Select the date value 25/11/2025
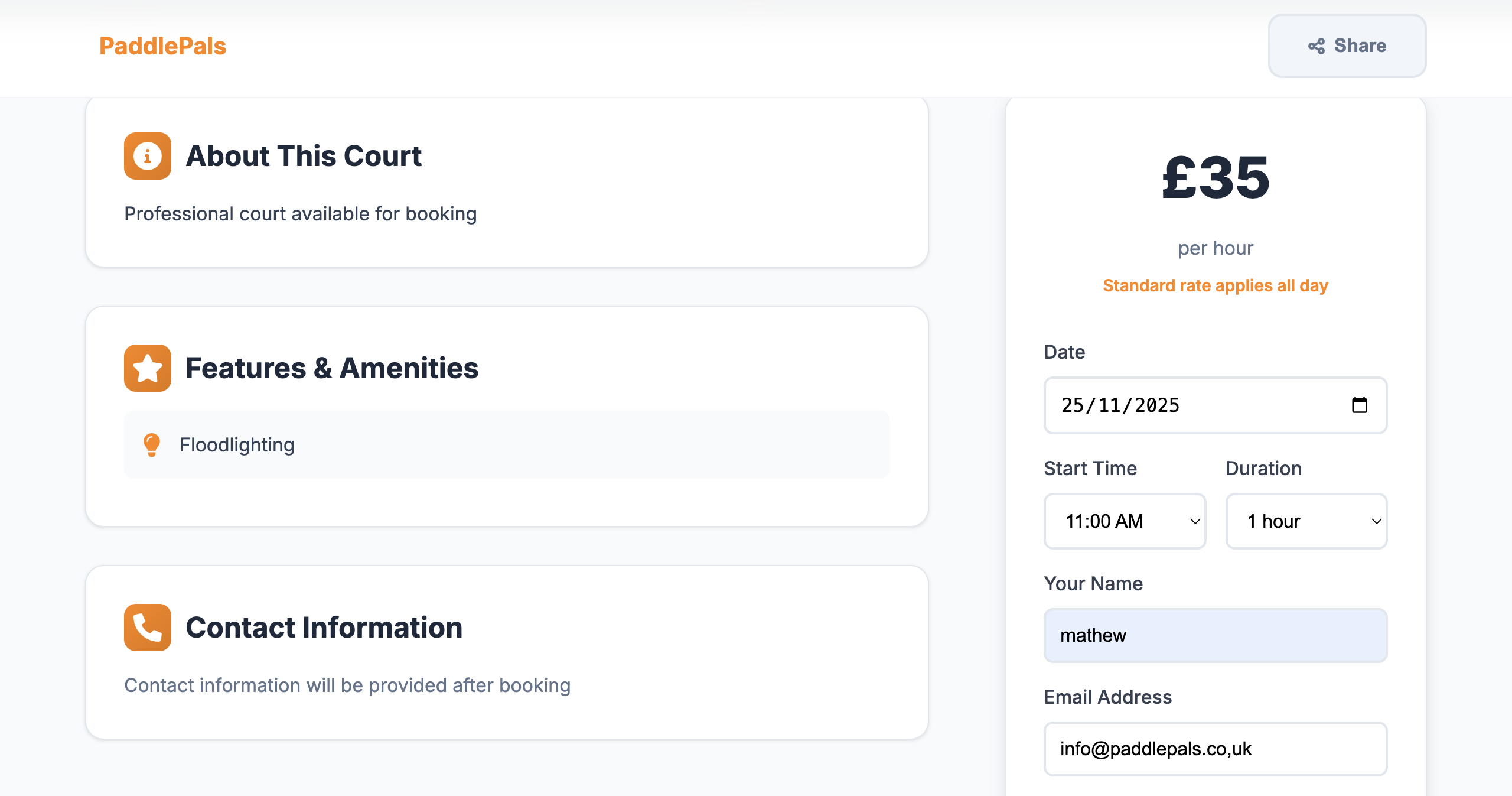Screen dimensions: 1512x796 [1120, 405]
